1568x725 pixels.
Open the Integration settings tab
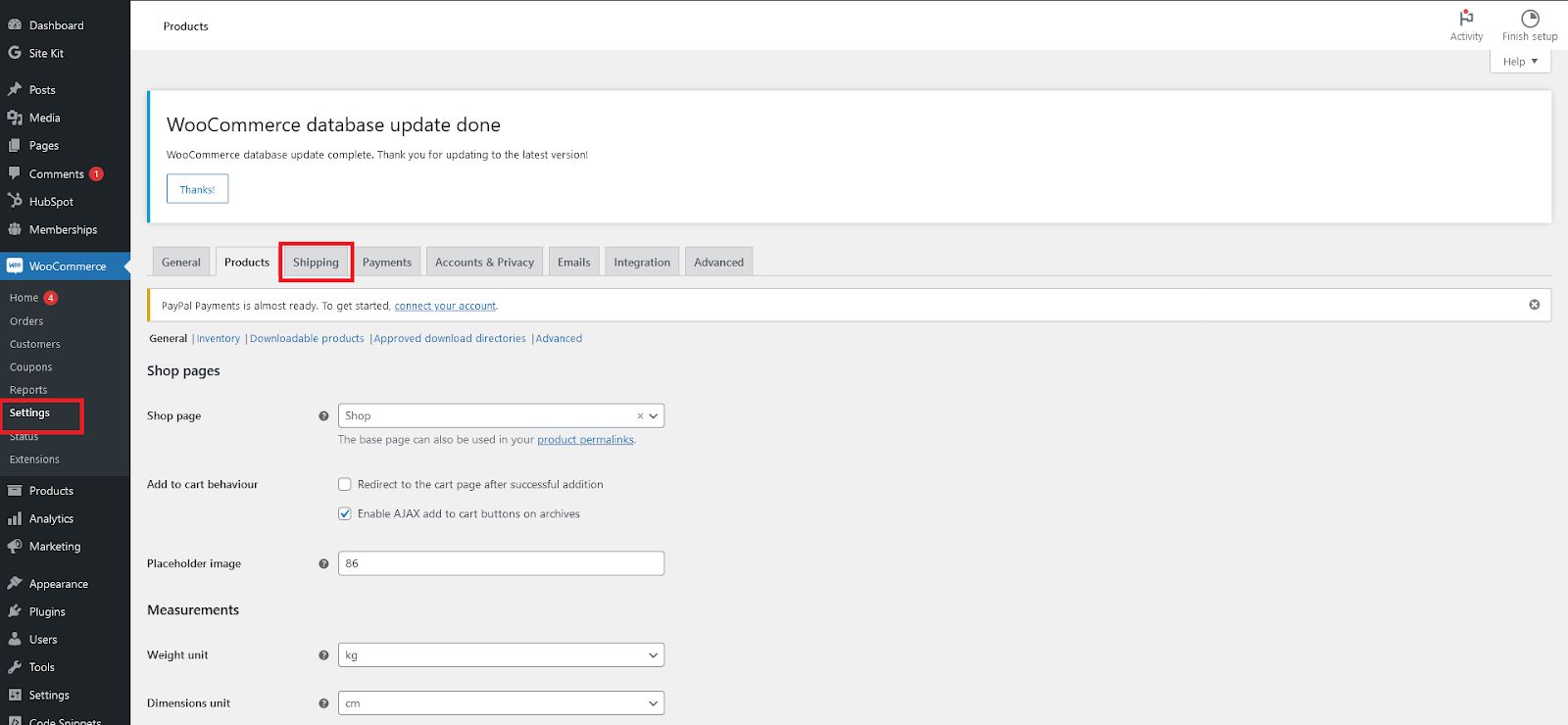642,262
